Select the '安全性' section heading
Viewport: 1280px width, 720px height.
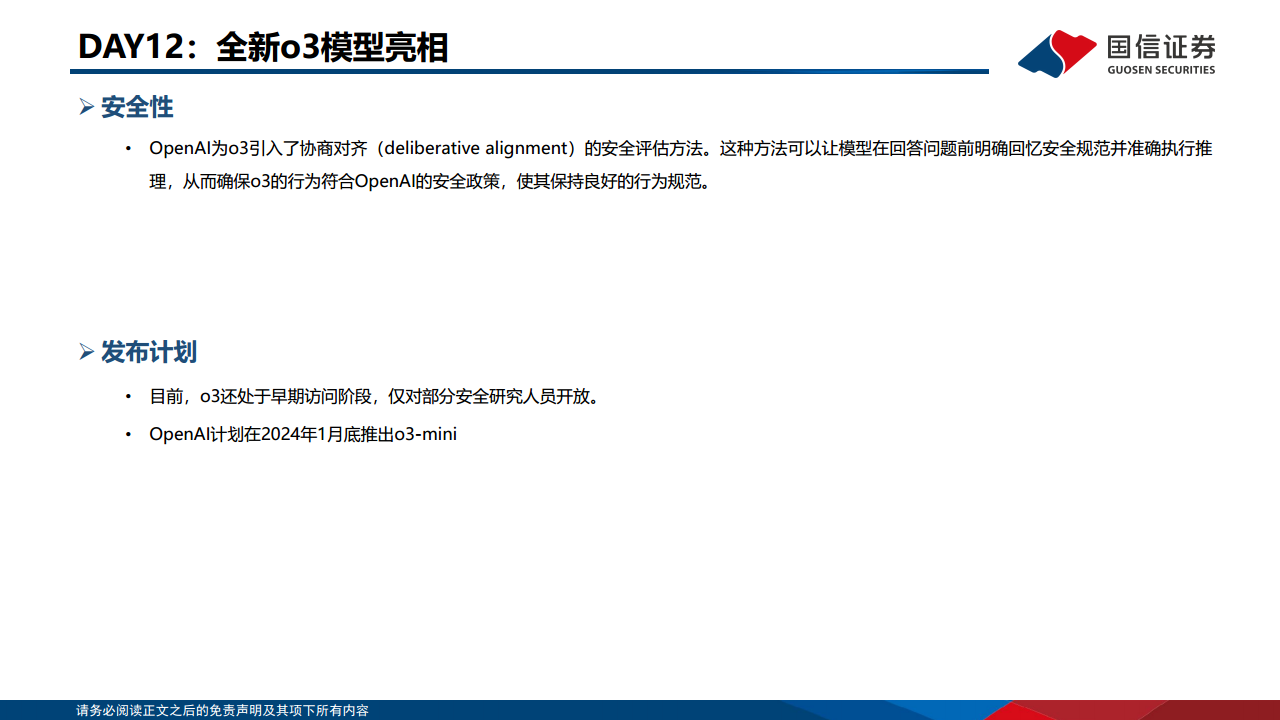point(137,107)
